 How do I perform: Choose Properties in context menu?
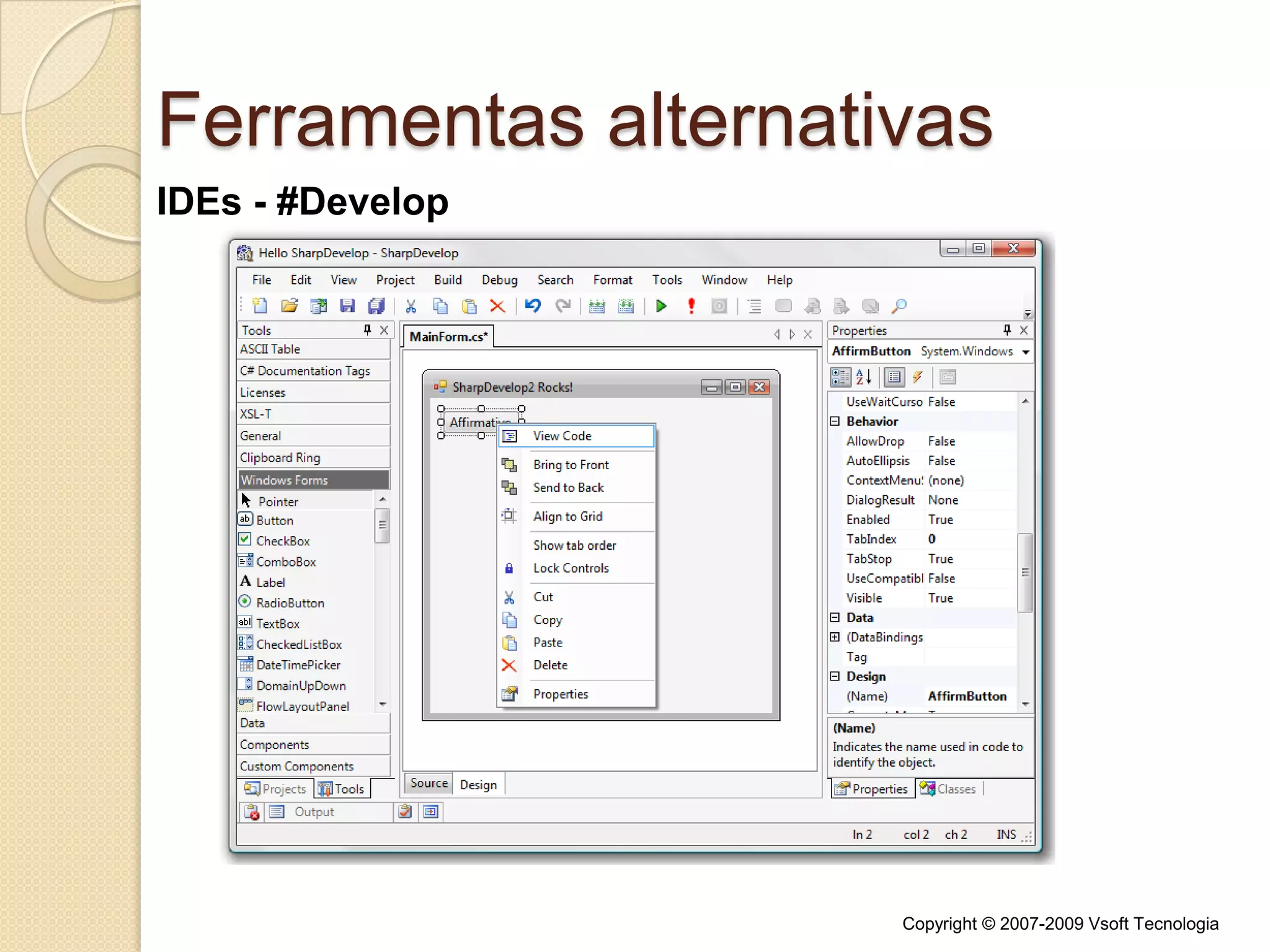(x=577, y=694)
